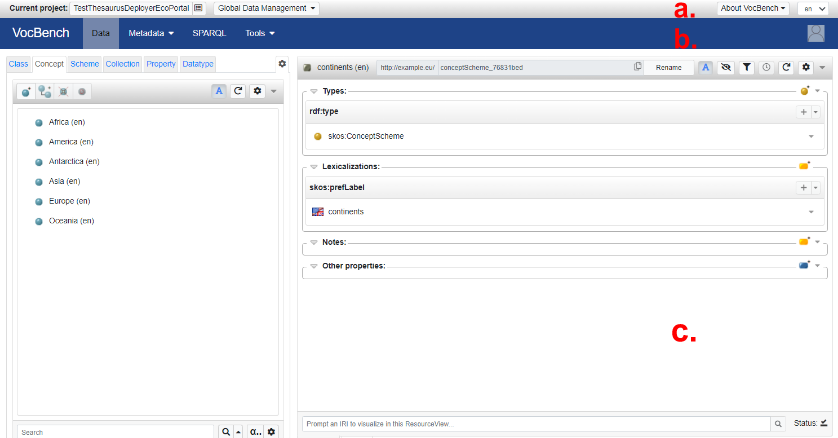This screenshot has height=438, width=838.
Task: Open the Tools menu
Action: (x=260, y=33)
